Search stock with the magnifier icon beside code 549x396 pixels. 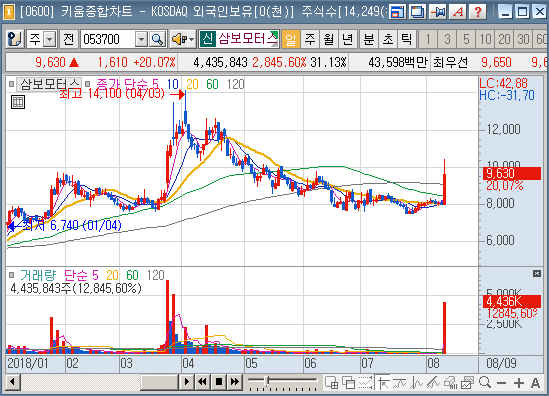point(158,39)
